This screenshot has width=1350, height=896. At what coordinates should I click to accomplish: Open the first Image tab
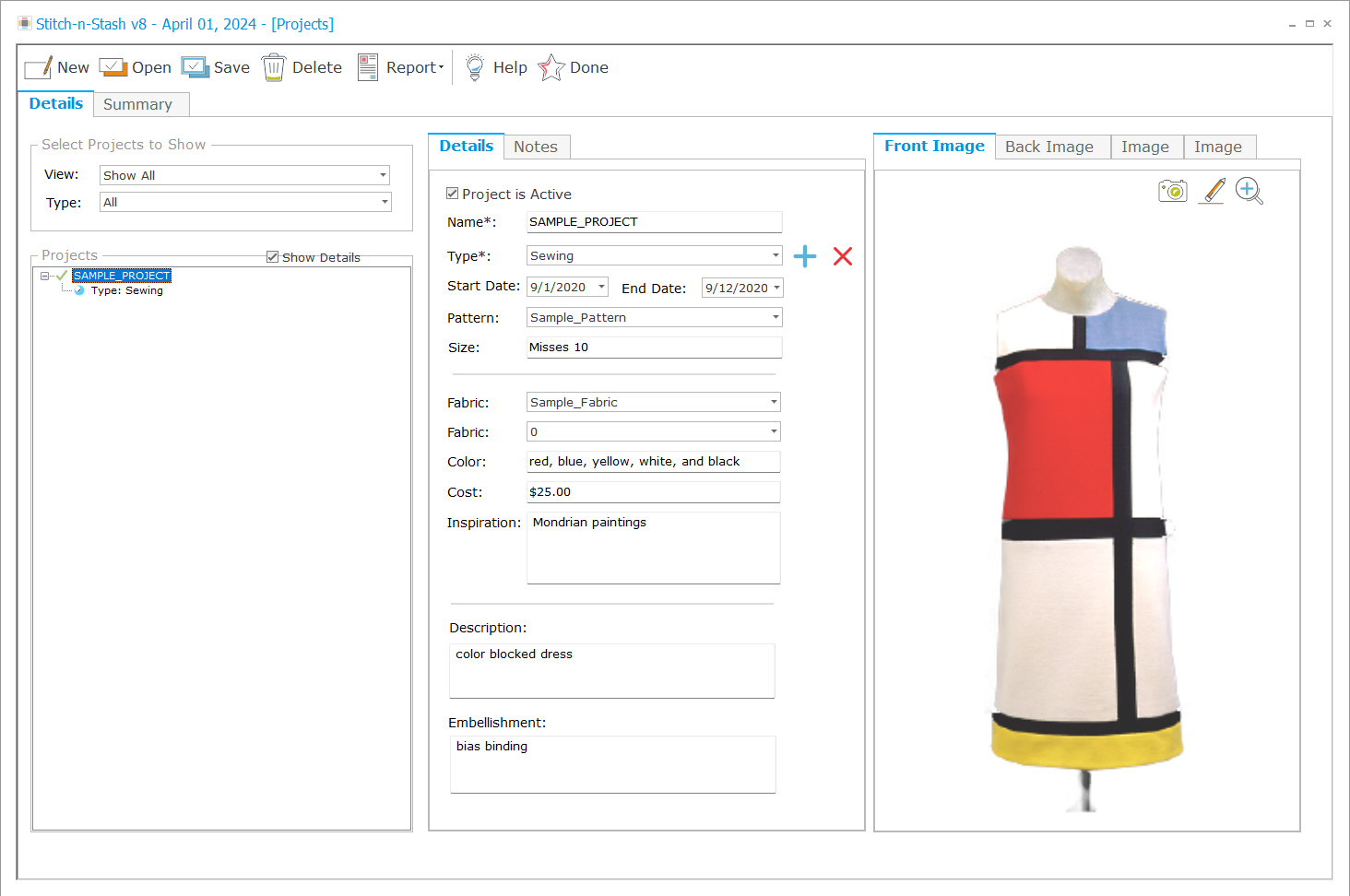tap(1145, 147)
